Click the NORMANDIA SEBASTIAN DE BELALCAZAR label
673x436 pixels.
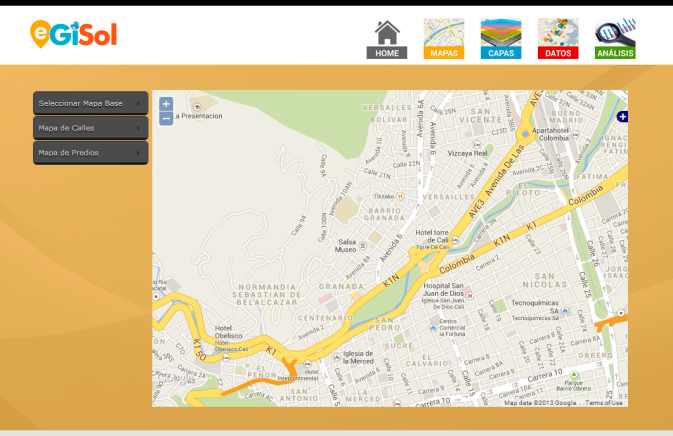(267, 294)
